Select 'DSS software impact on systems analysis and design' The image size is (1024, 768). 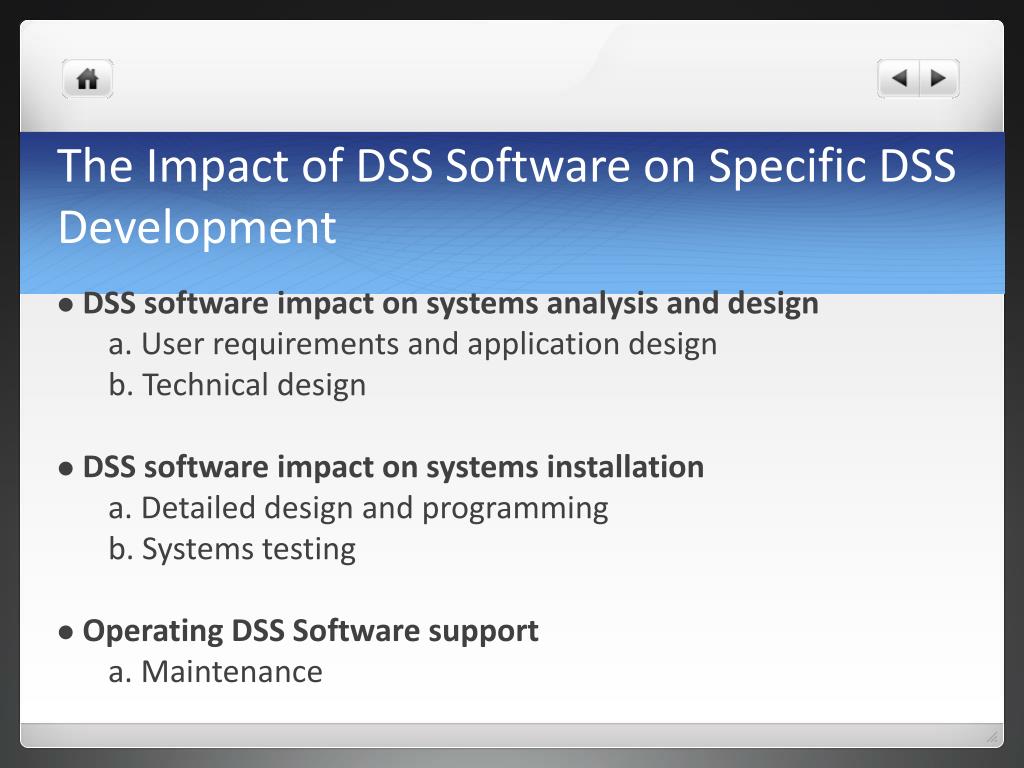pyautogui.click(x=451, y=304)
